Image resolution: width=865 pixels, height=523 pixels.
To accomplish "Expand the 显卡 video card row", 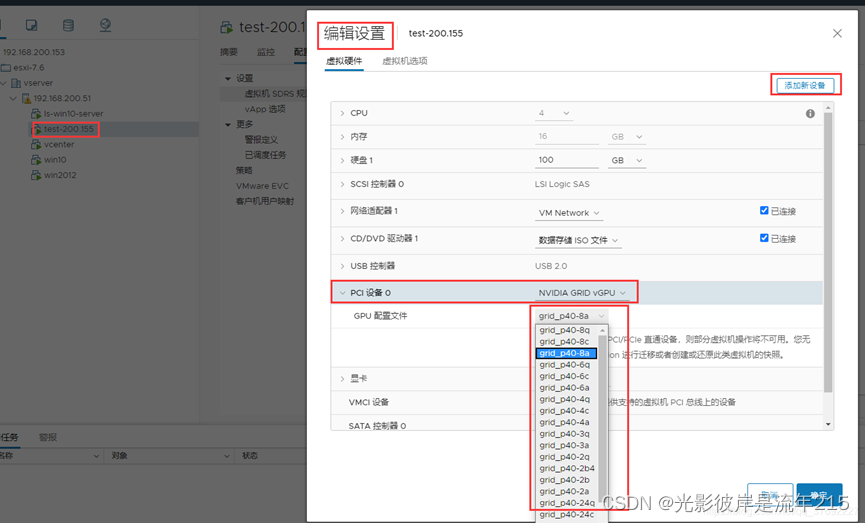I will point(342,379).
